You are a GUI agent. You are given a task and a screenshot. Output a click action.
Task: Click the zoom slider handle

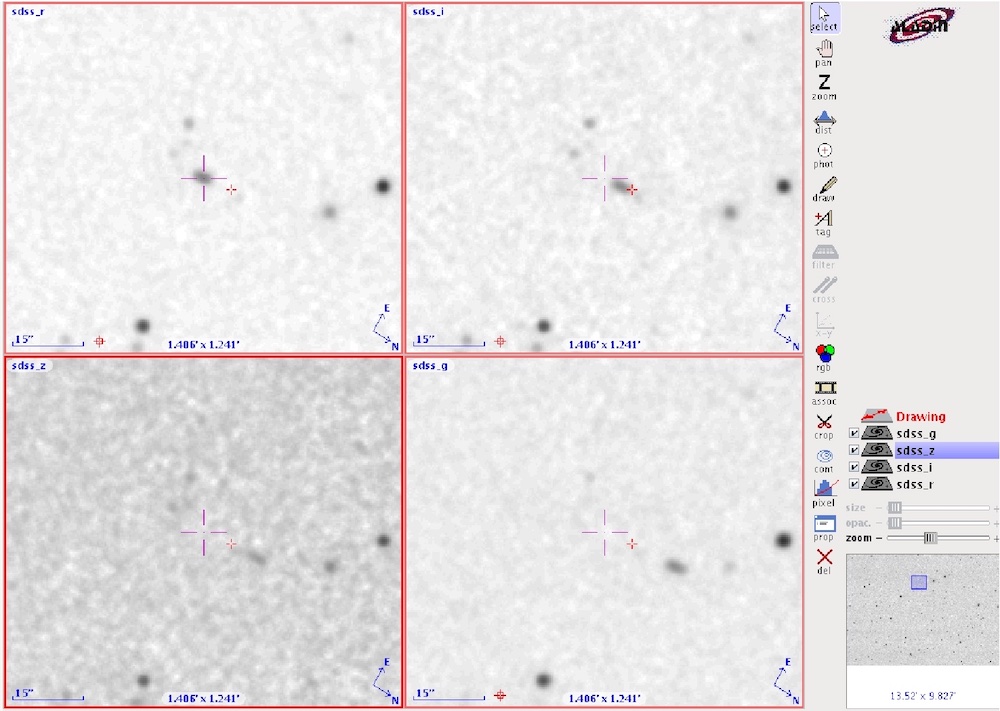[930, 538]
